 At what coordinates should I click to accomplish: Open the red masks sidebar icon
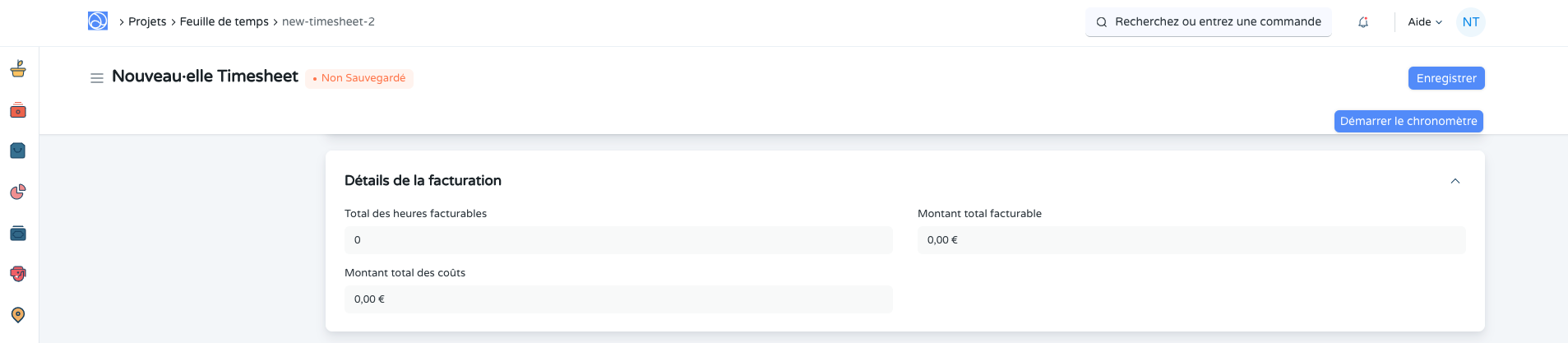18,274
